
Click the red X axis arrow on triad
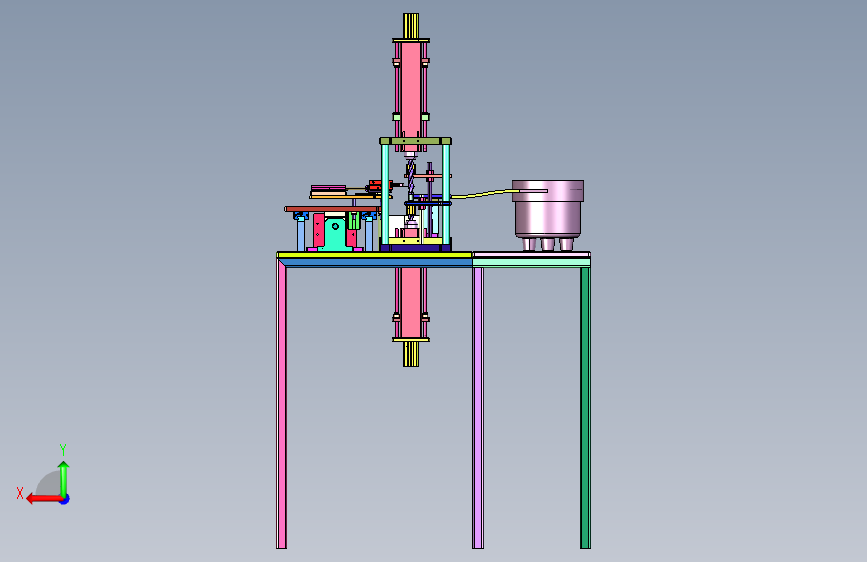[x=43, y=499]
